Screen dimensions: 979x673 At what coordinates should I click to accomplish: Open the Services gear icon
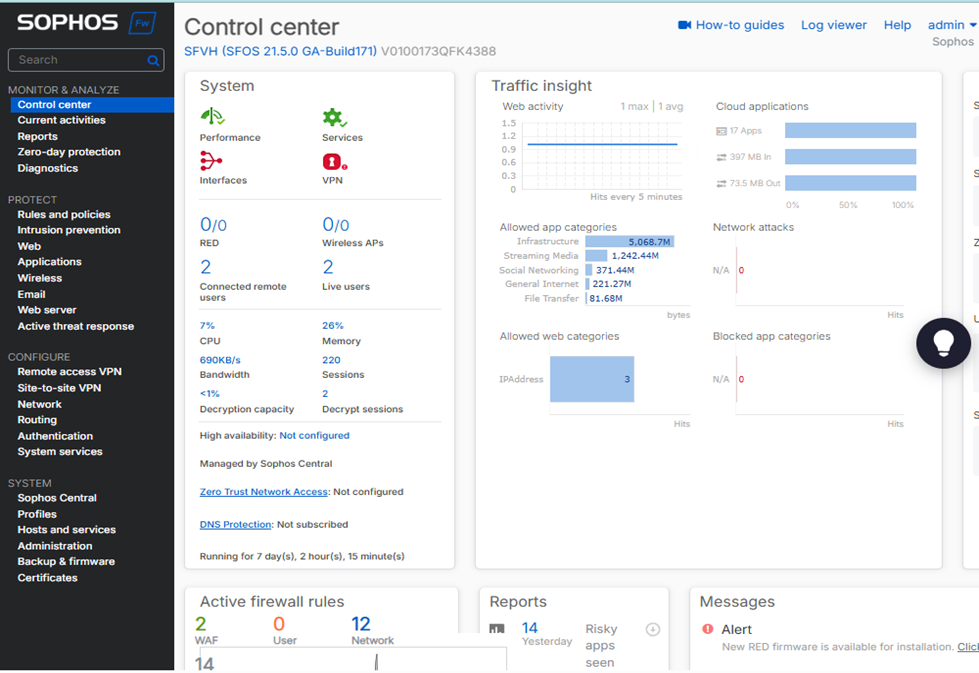(333, 117)
